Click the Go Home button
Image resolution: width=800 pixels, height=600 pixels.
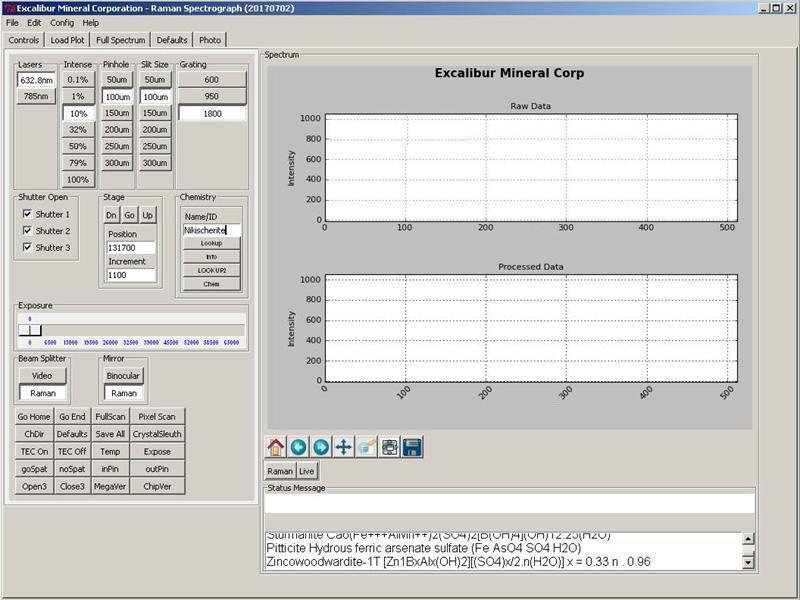point(34,416)
